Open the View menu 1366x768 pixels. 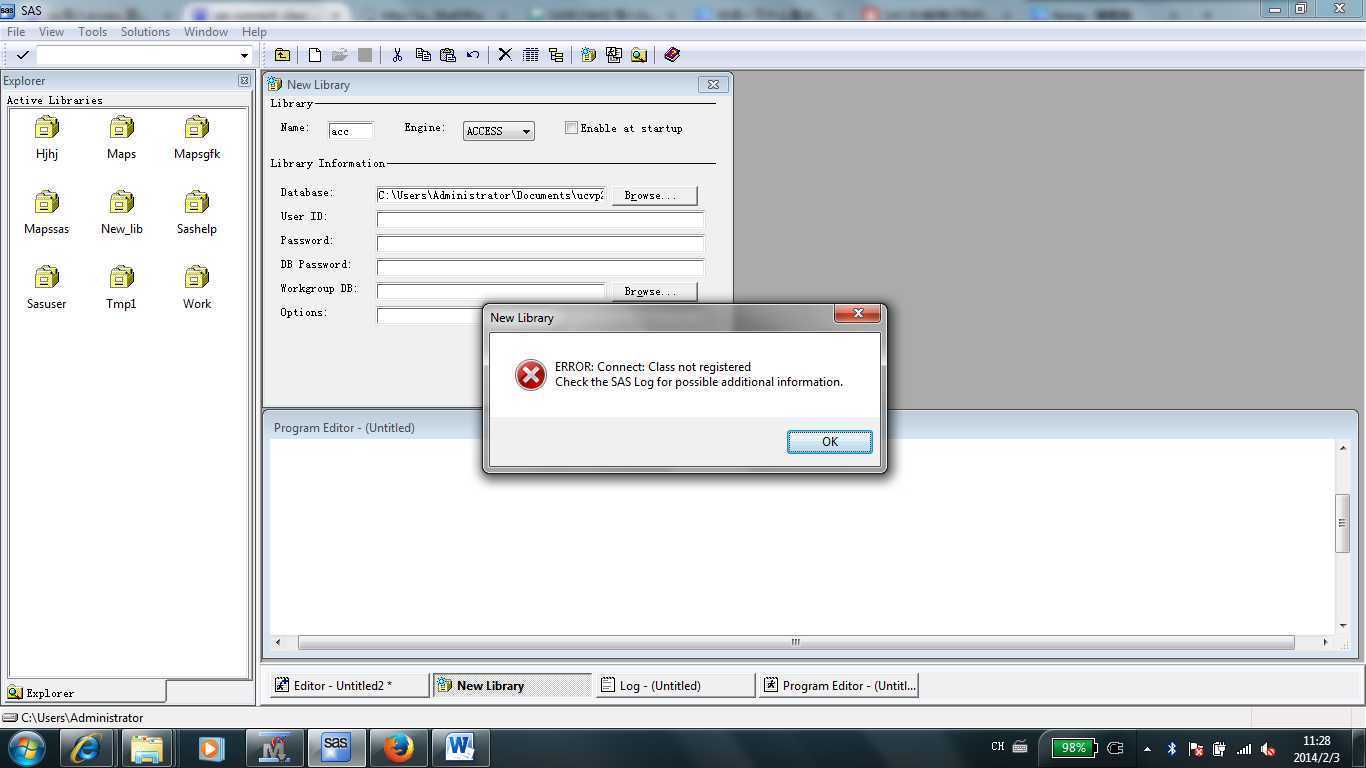point(51,31)
